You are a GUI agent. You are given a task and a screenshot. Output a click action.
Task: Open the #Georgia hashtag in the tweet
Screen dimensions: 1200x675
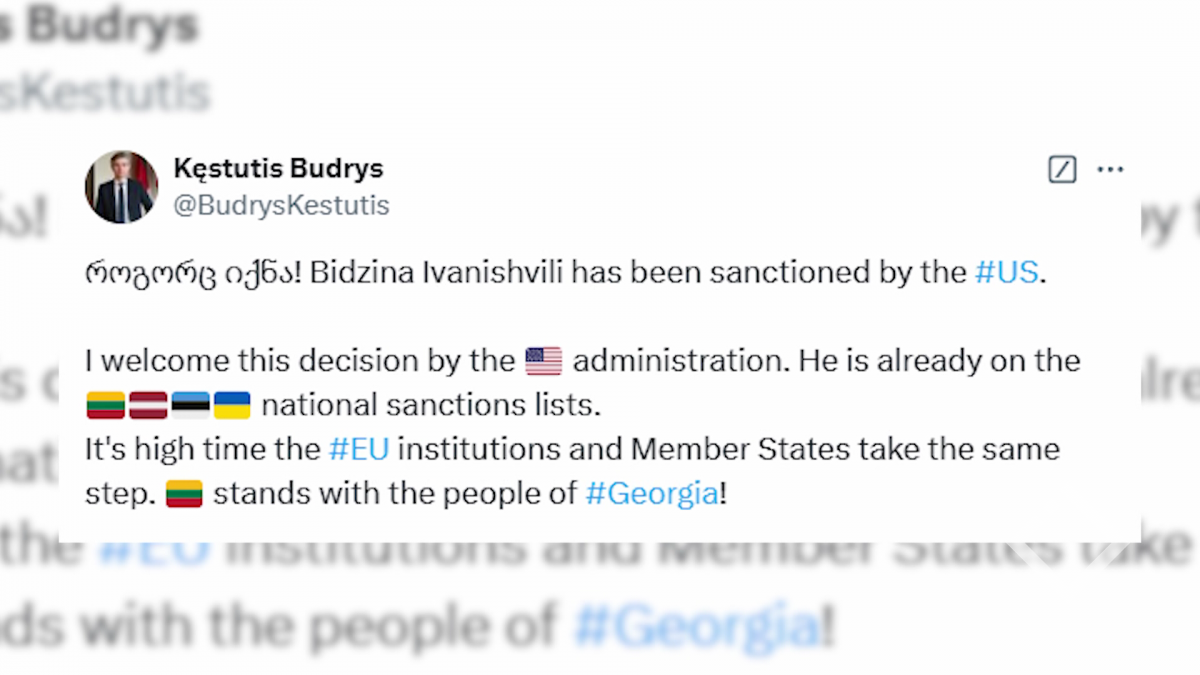[x=651, y=493]
